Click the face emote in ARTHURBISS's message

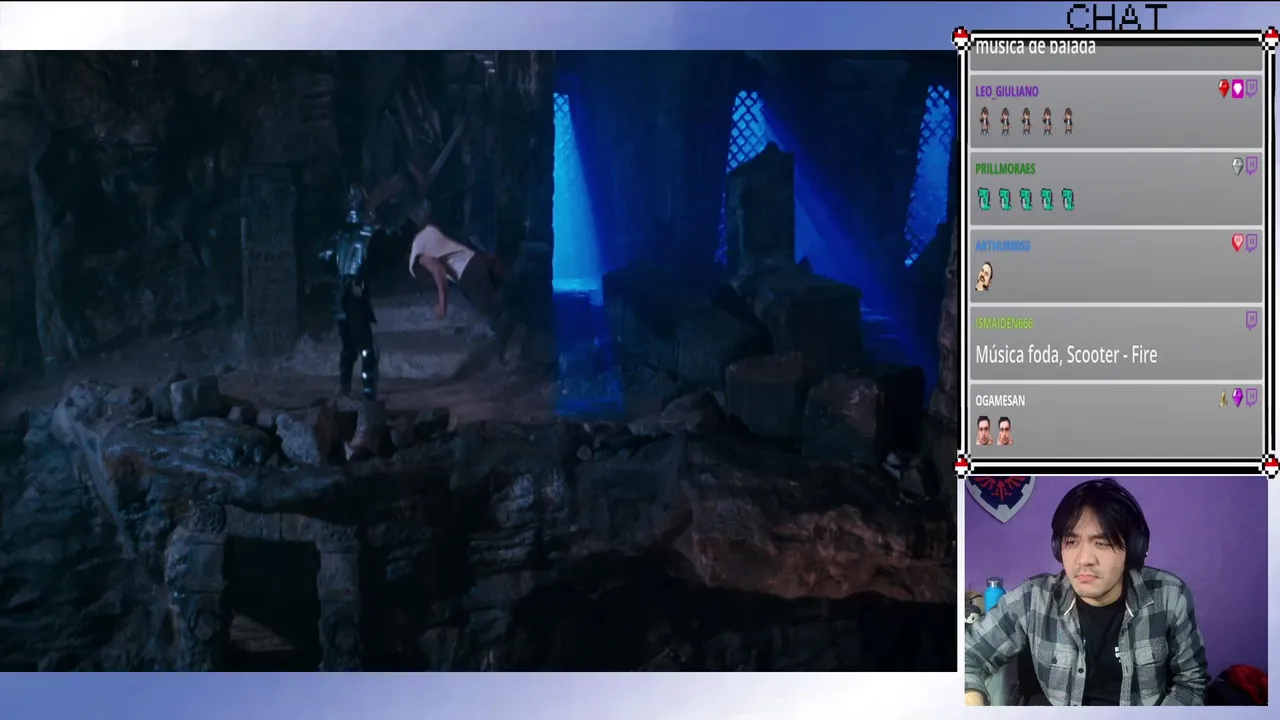point(985,276)
